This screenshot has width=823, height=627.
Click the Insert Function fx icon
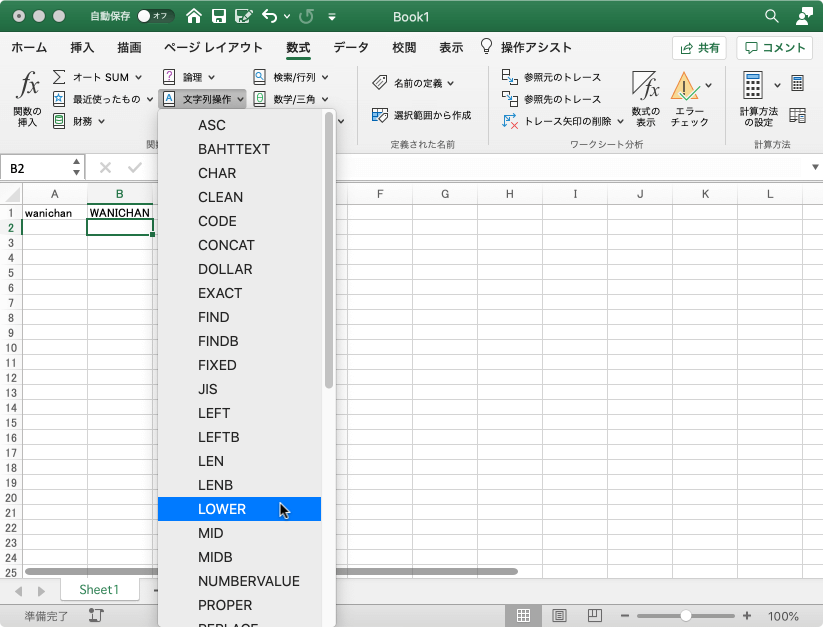click(x=27, y=86)
